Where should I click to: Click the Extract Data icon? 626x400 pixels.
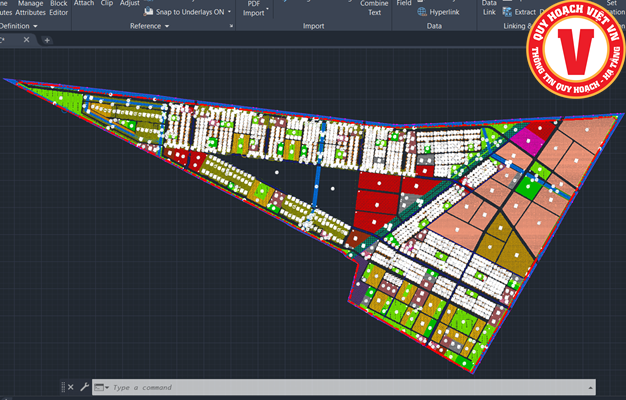(506, 12)
